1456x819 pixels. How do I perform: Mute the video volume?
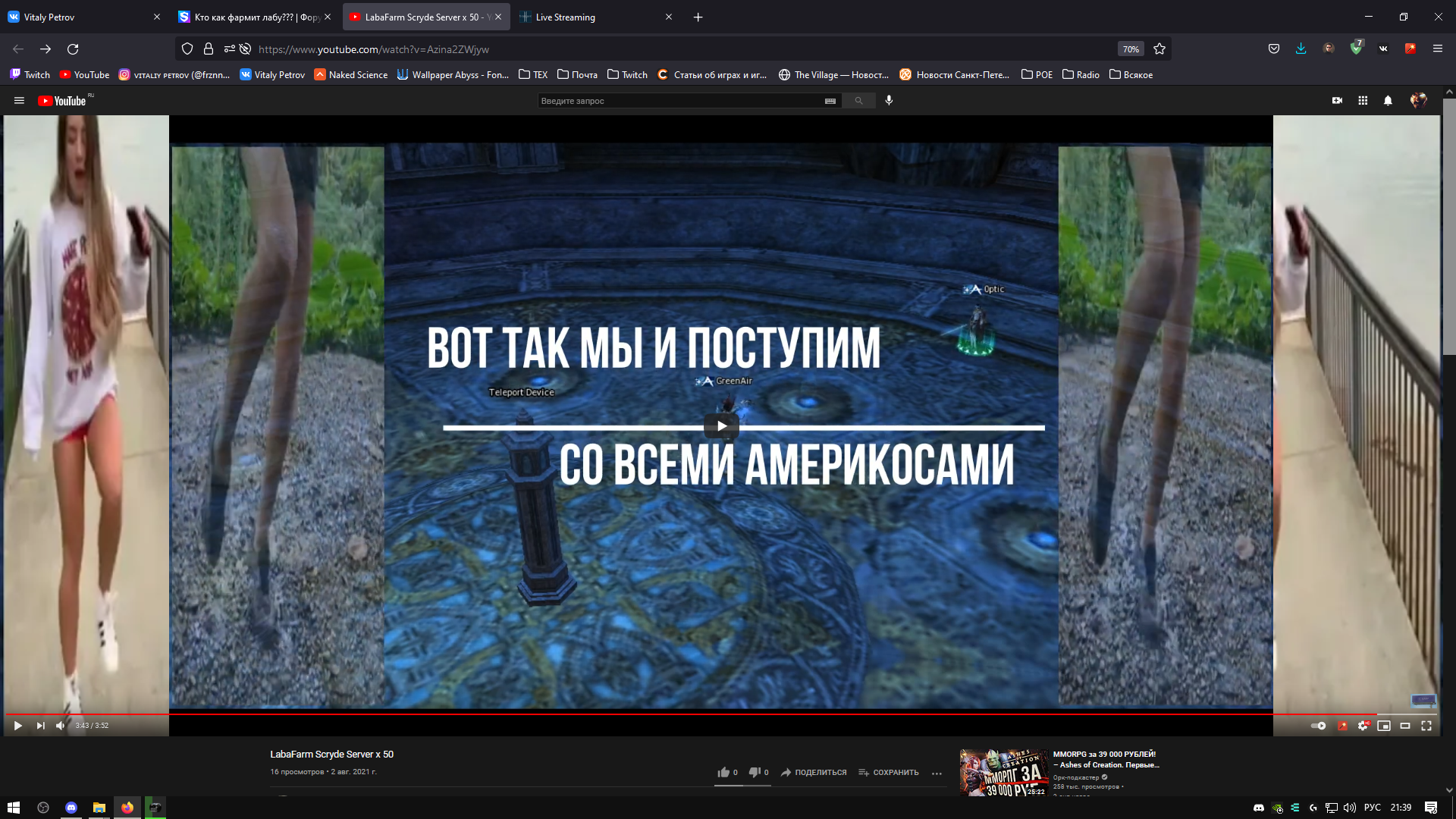60,726
